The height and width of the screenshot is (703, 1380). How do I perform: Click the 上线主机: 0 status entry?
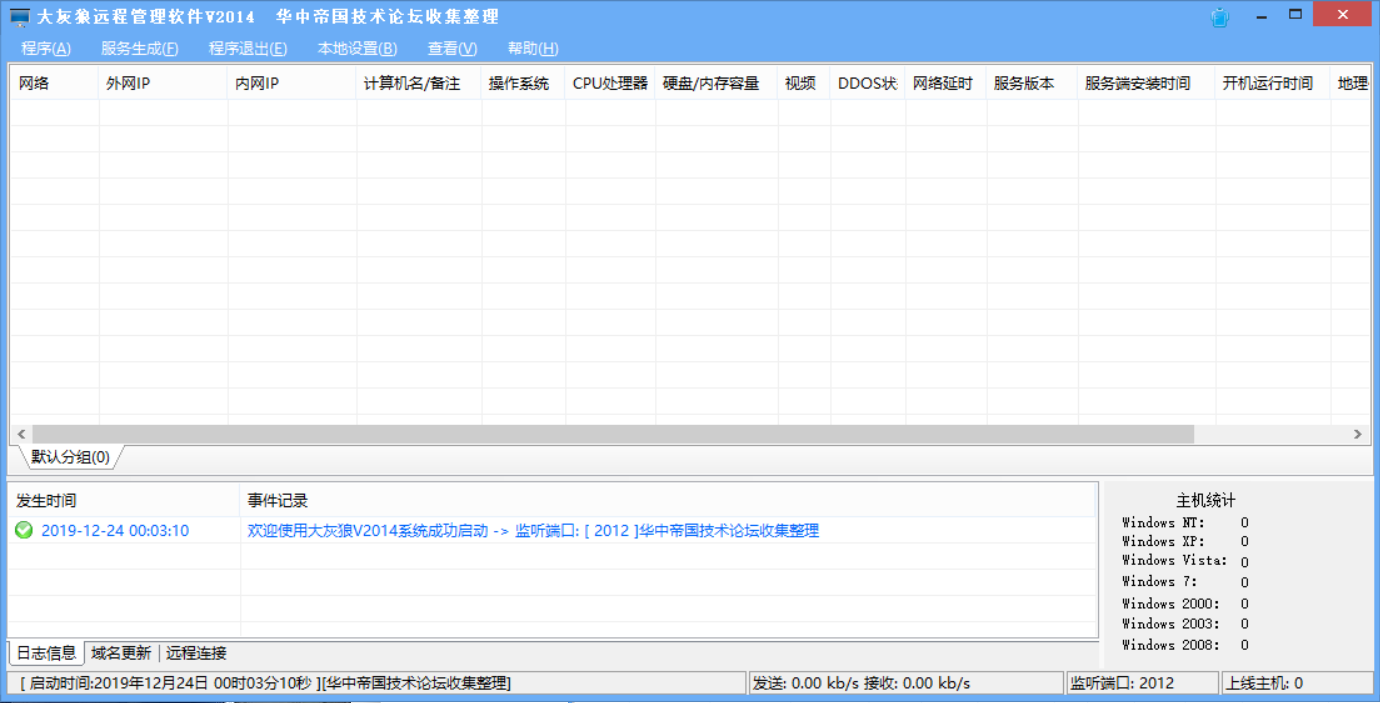(1297, 683)
